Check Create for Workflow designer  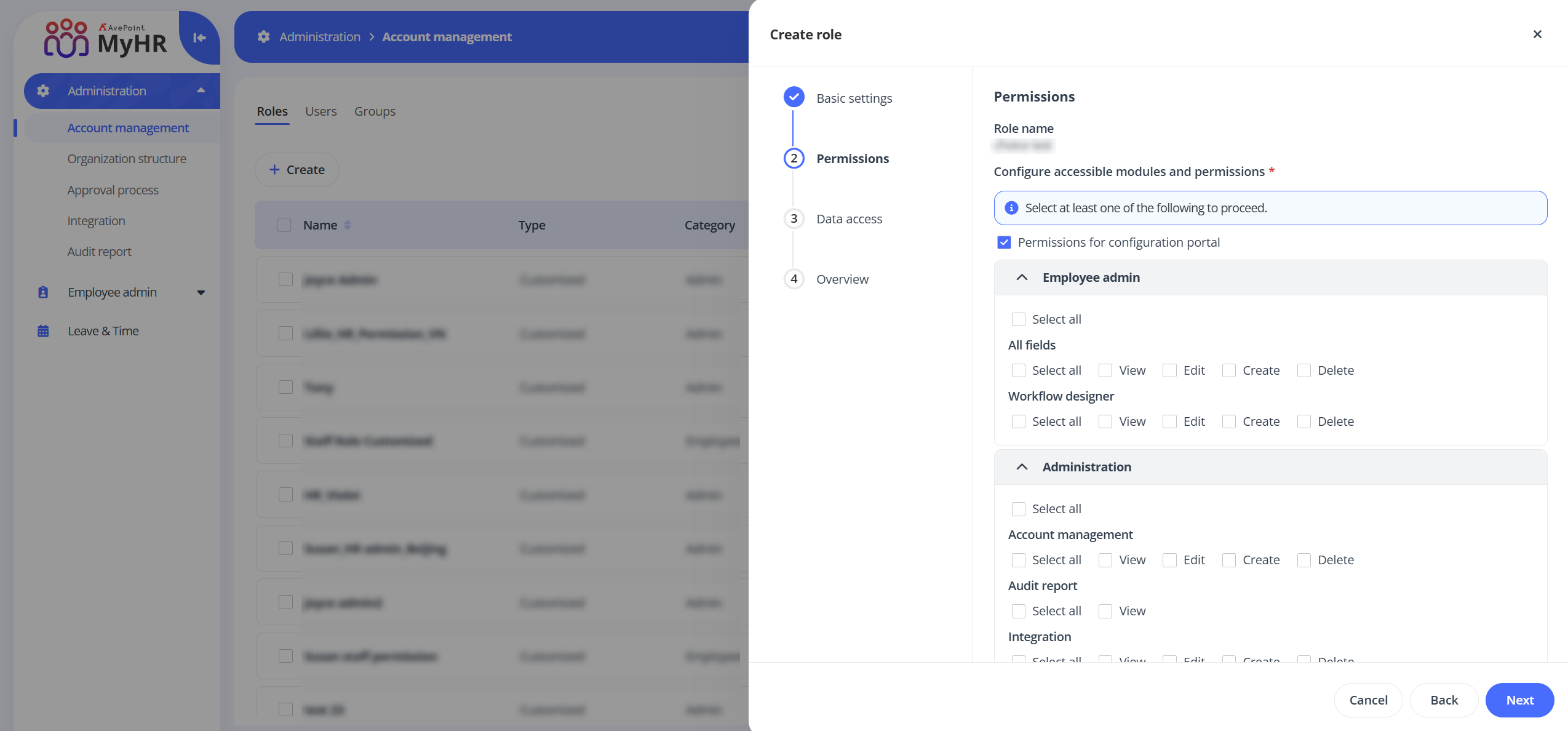[1229, 421]
